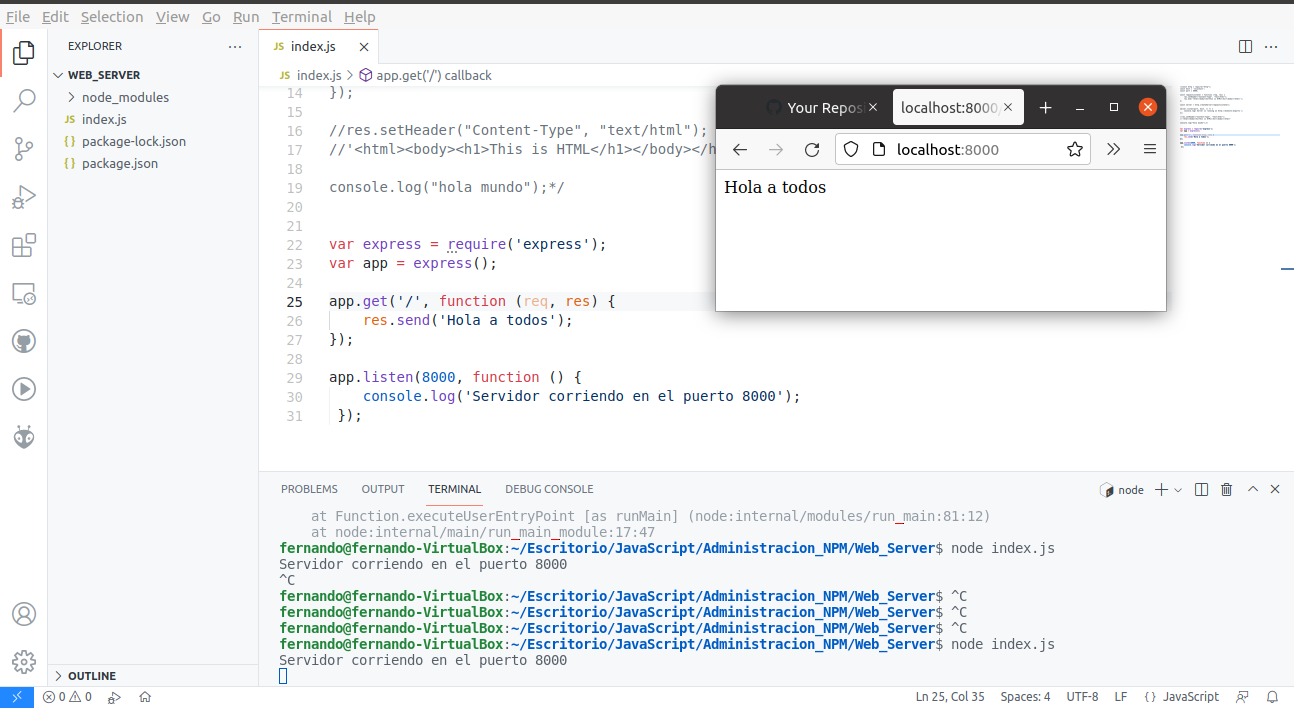
Task: Open the Search panel in the activity bar
Action: click(x=22, y=100)
